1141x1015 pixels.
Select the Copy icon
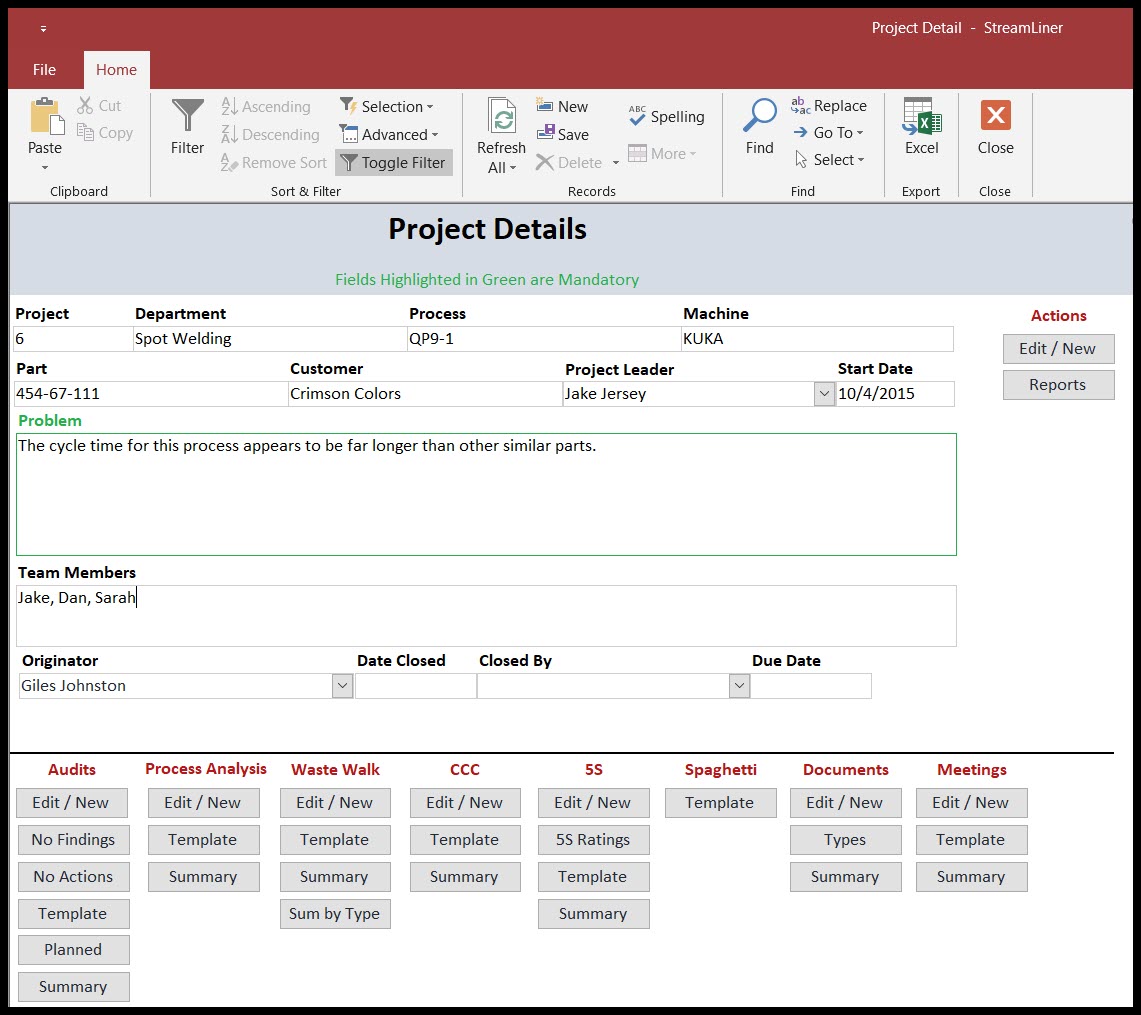coord(85,131)
